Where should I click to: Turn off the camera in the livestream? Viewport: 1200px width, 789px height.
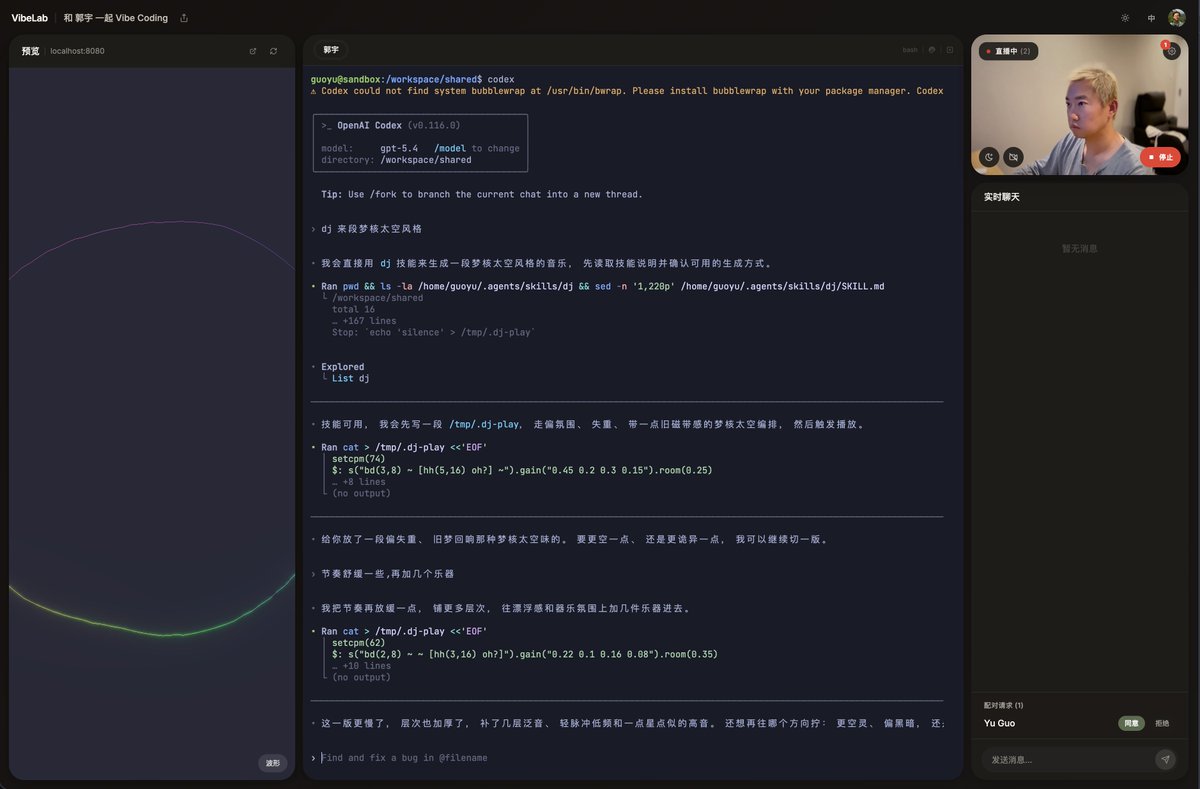(x=1012, y=157)
